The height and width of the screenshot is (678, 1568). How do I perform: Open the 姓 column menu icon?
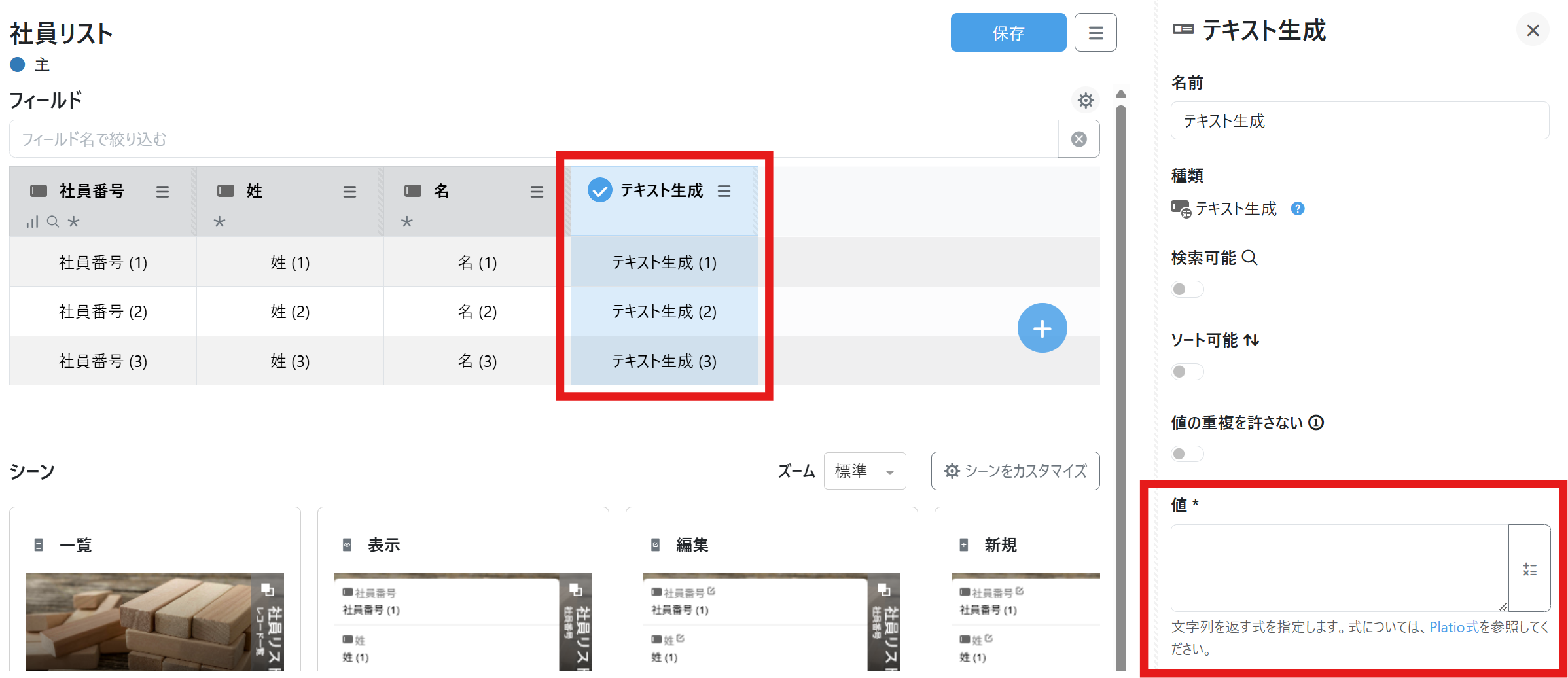pos(349,191)
